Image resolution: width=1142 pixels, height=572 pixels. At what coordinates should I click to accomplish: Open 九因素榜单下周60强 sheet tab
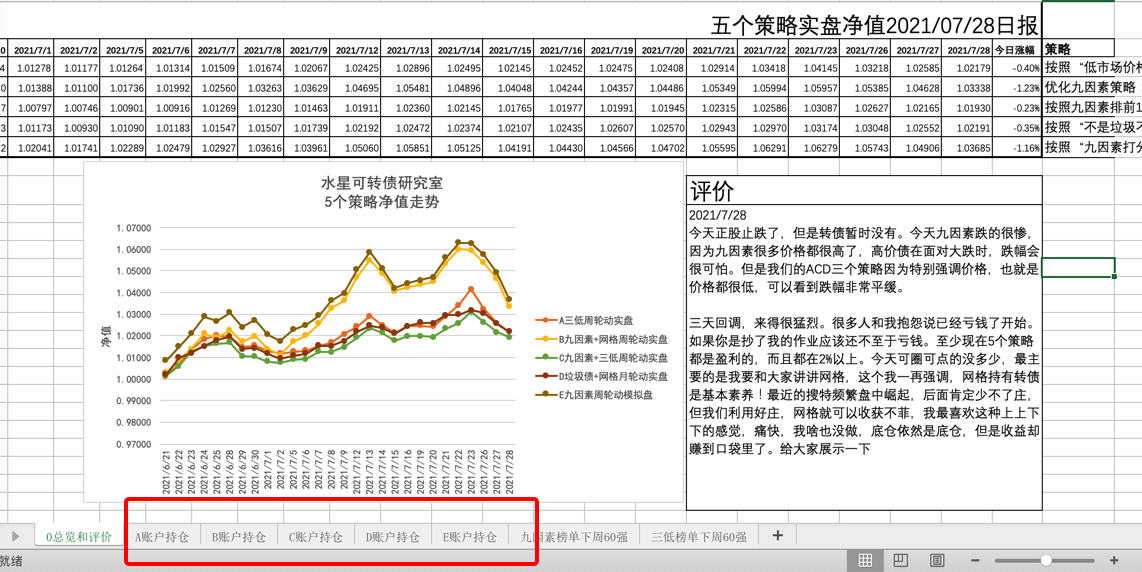click(574, 537)
